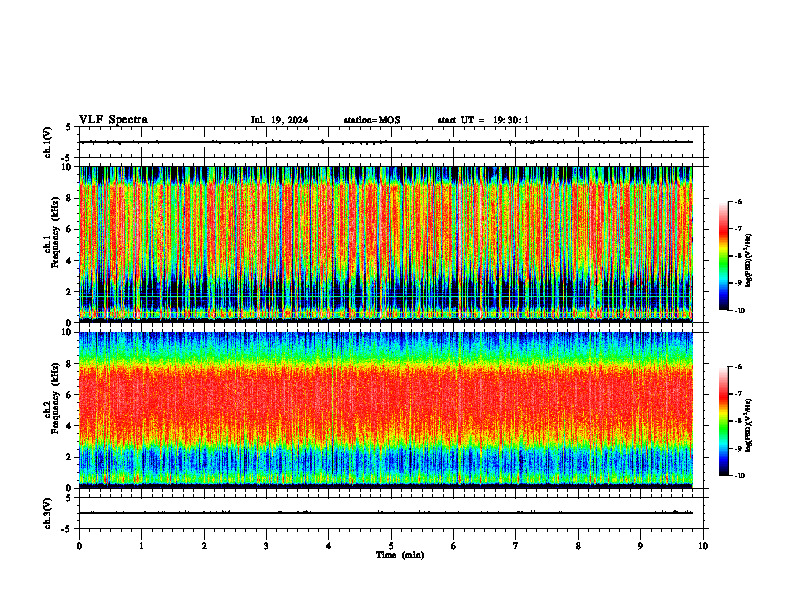792x612 pixels.
Task: Click the ch.1 spectrogram color scale bar
Action: click(723, 256)
